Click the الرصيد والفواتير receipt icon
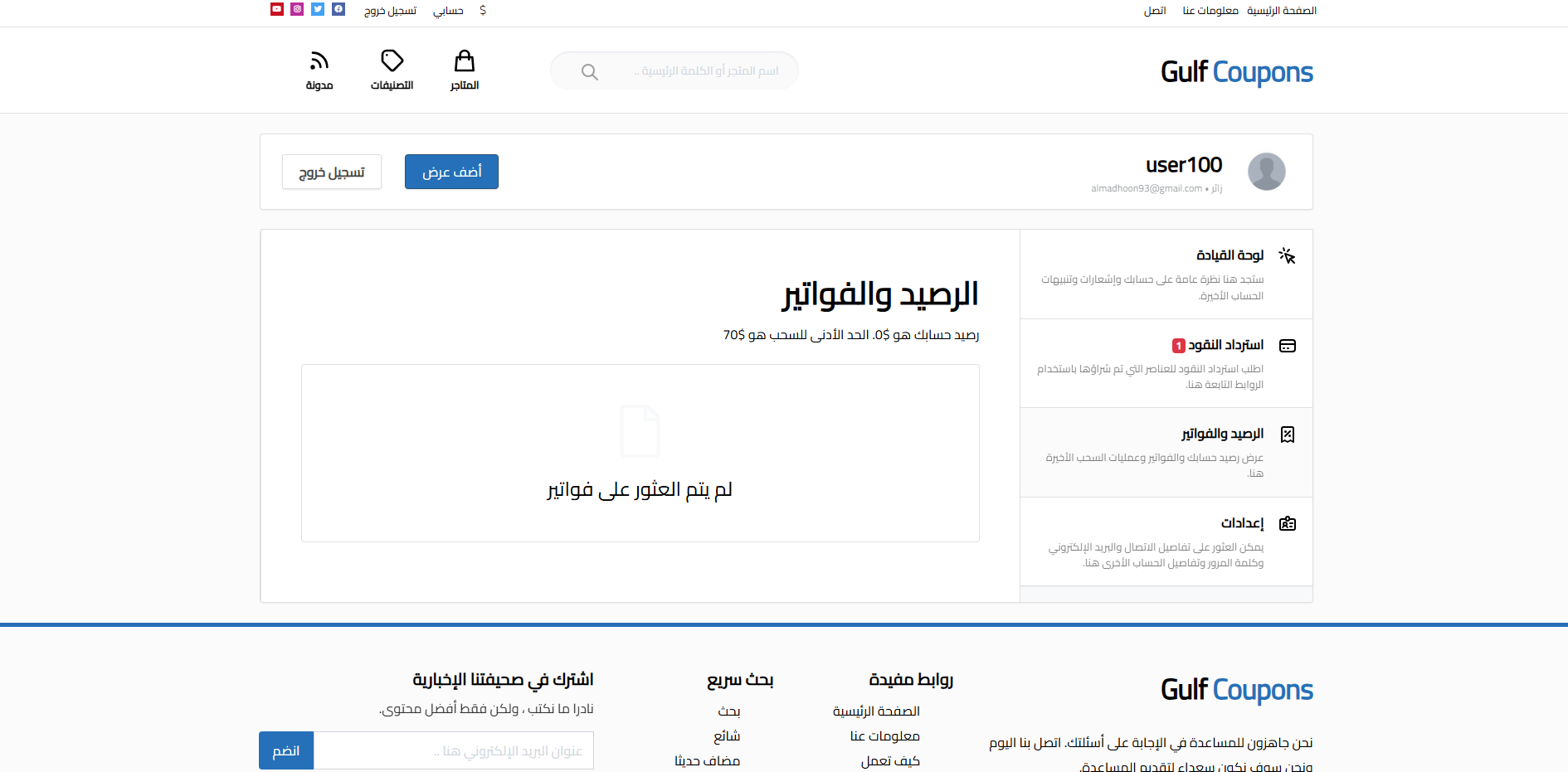 point(1288,434)
